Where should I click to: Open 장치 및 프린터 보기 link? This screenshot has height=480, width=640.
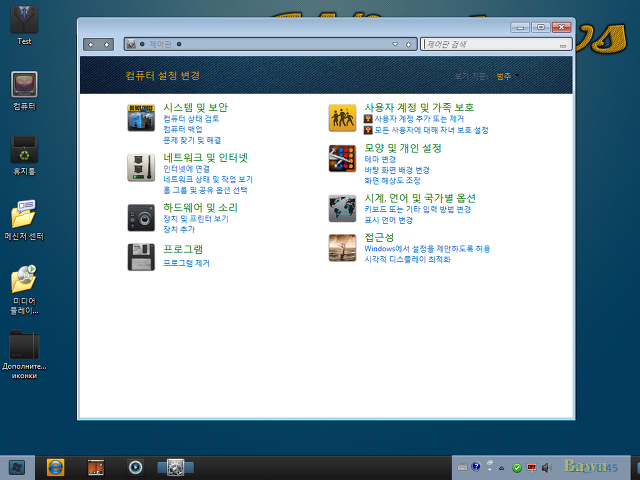click(196, 219)
